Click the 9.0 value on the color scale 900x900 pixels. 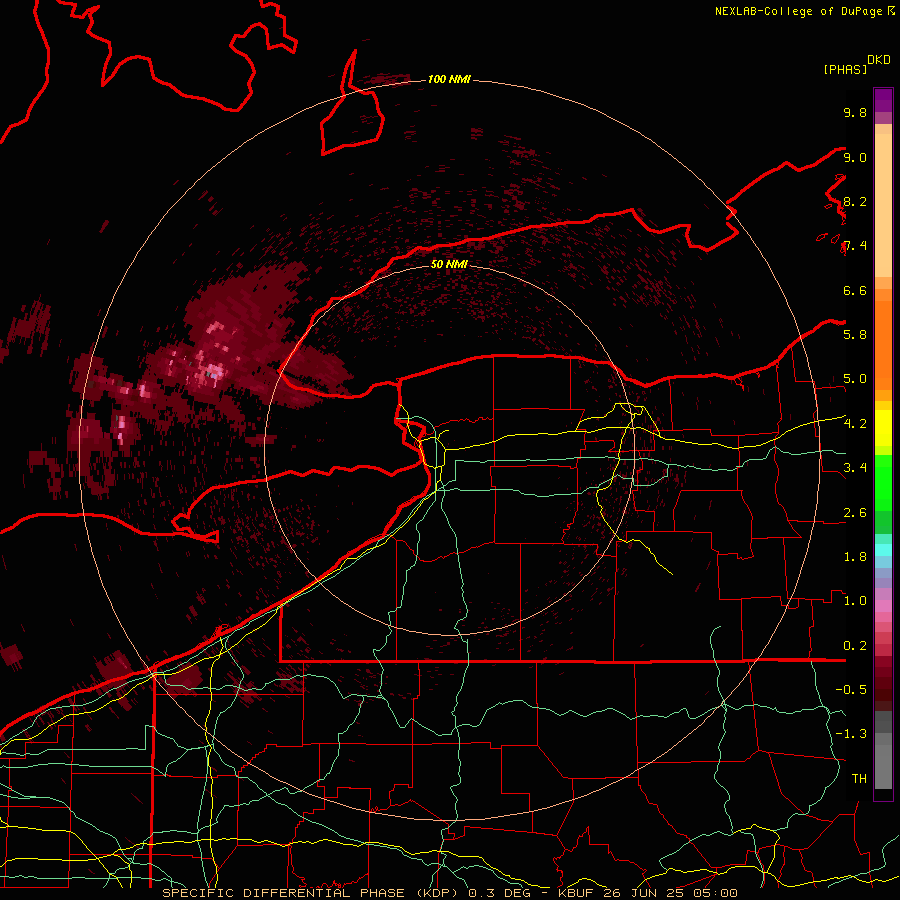[855, 157]
